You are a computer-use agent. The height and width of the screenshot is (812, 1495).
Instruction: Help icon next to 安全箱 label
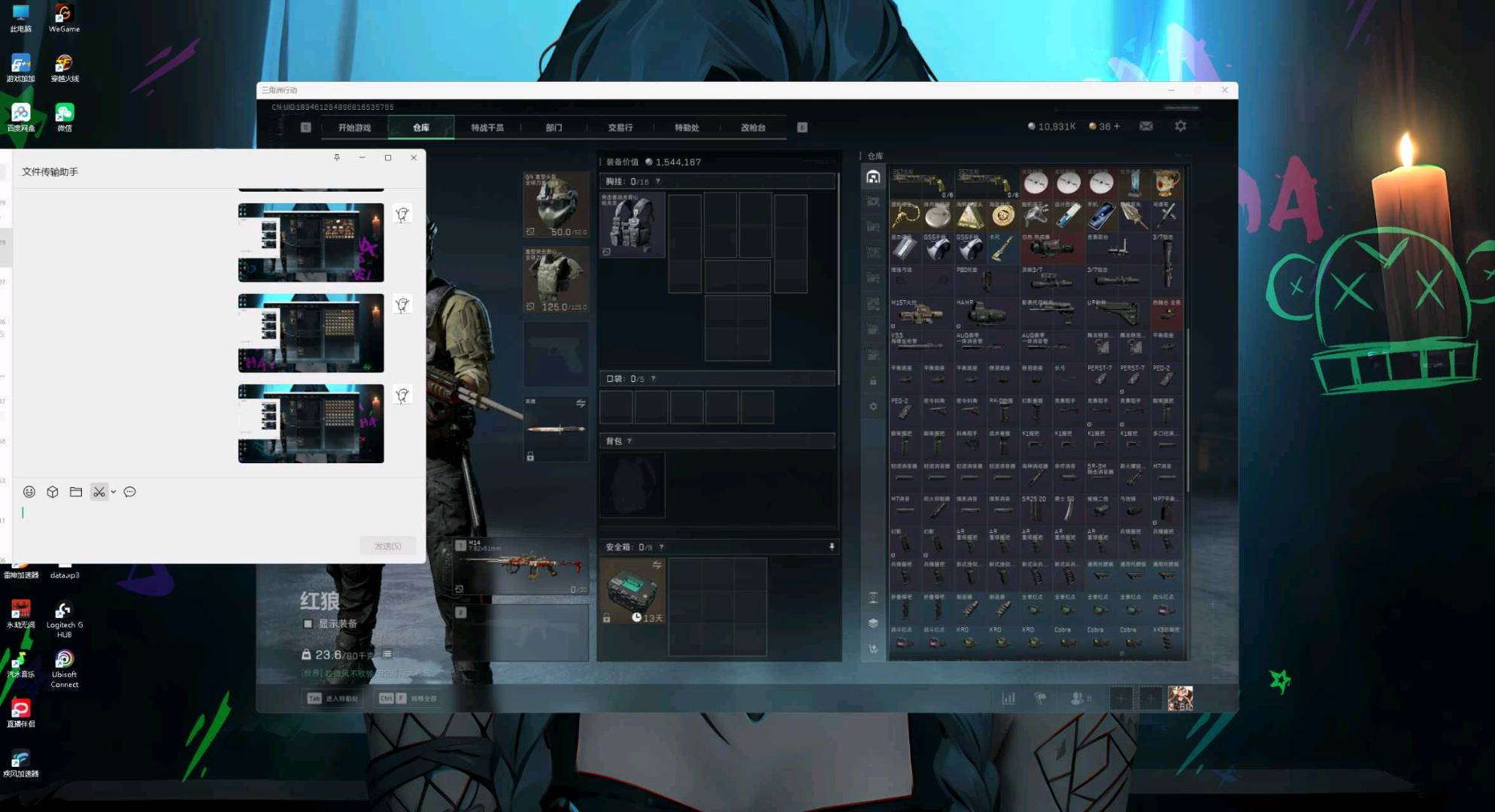pyautogui.click(x=661, y=547)
